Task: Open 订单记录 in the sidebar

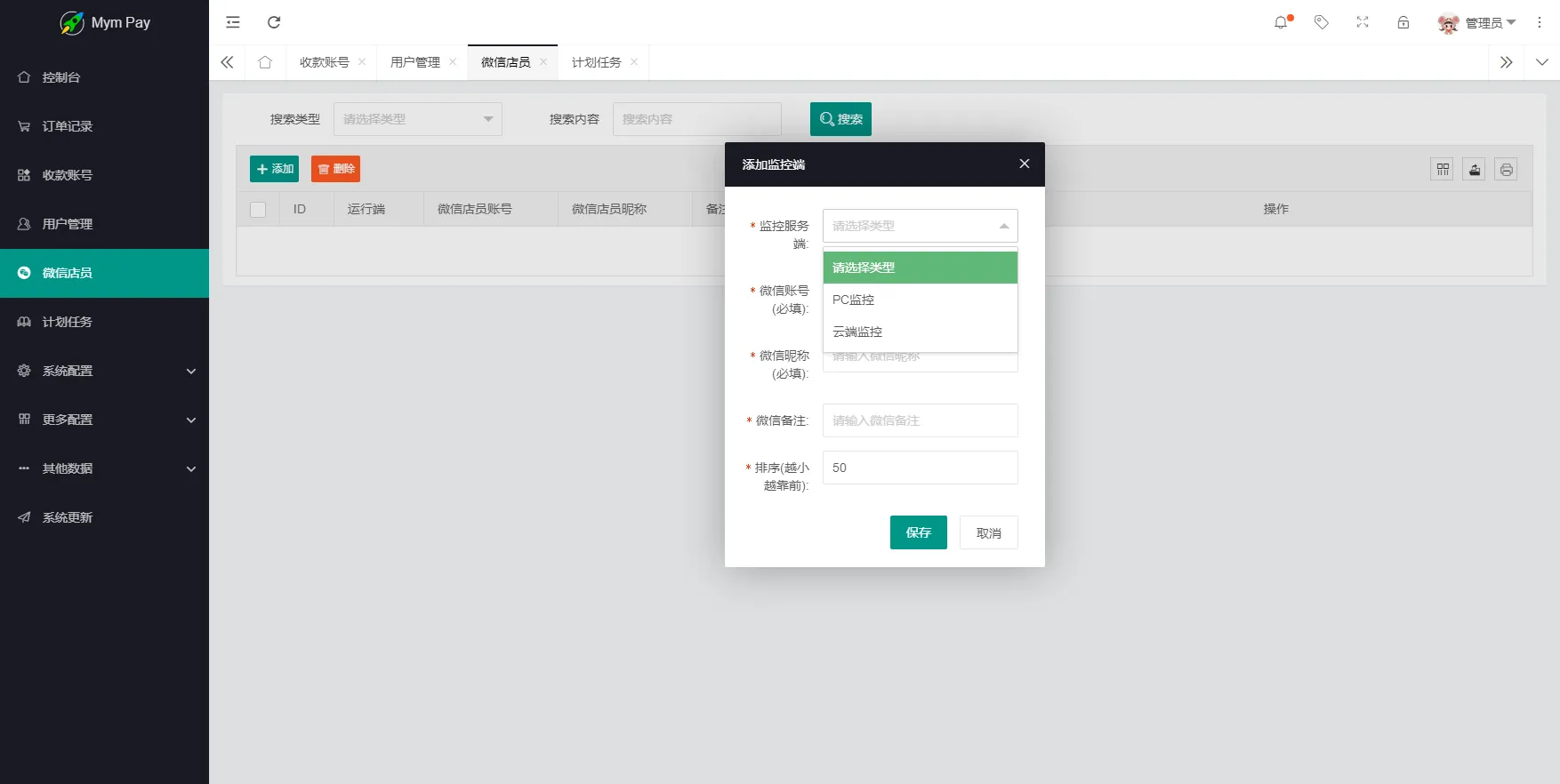Action: 68,126
